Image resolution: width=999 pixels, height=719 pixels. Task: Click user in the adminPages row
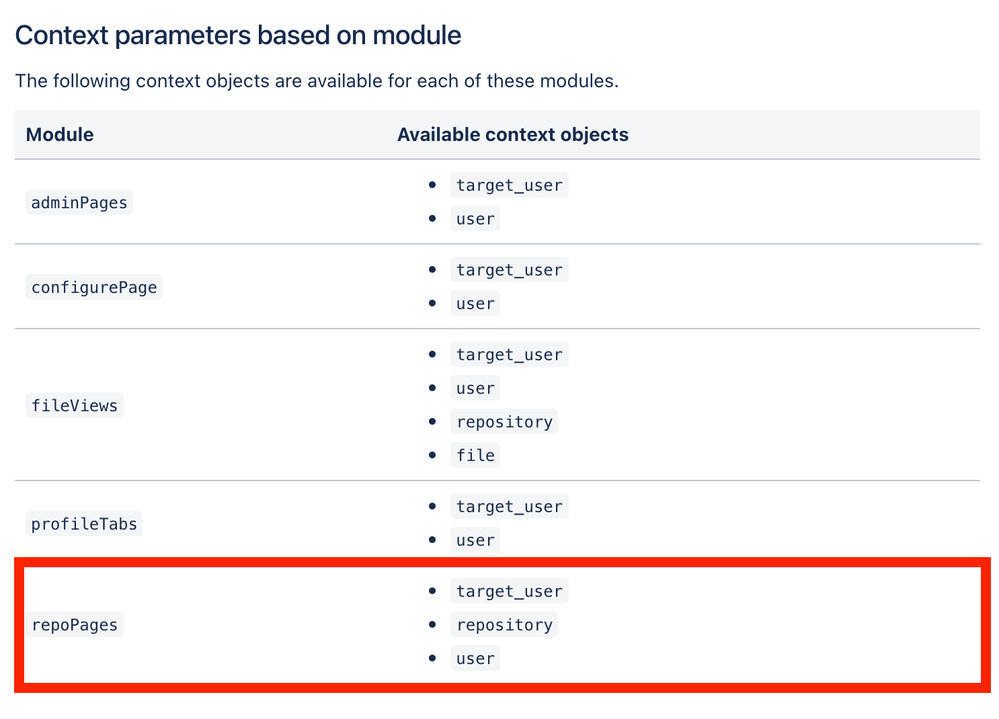[475, 219]
